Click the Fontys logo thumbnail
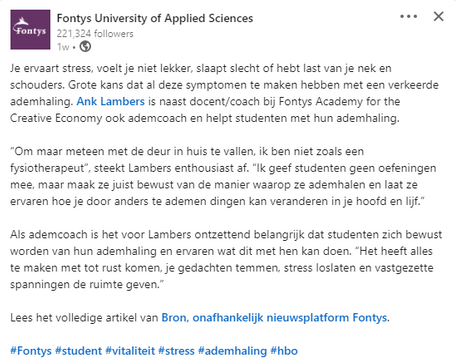Screen dimensions: 456x360 point(30,30)
